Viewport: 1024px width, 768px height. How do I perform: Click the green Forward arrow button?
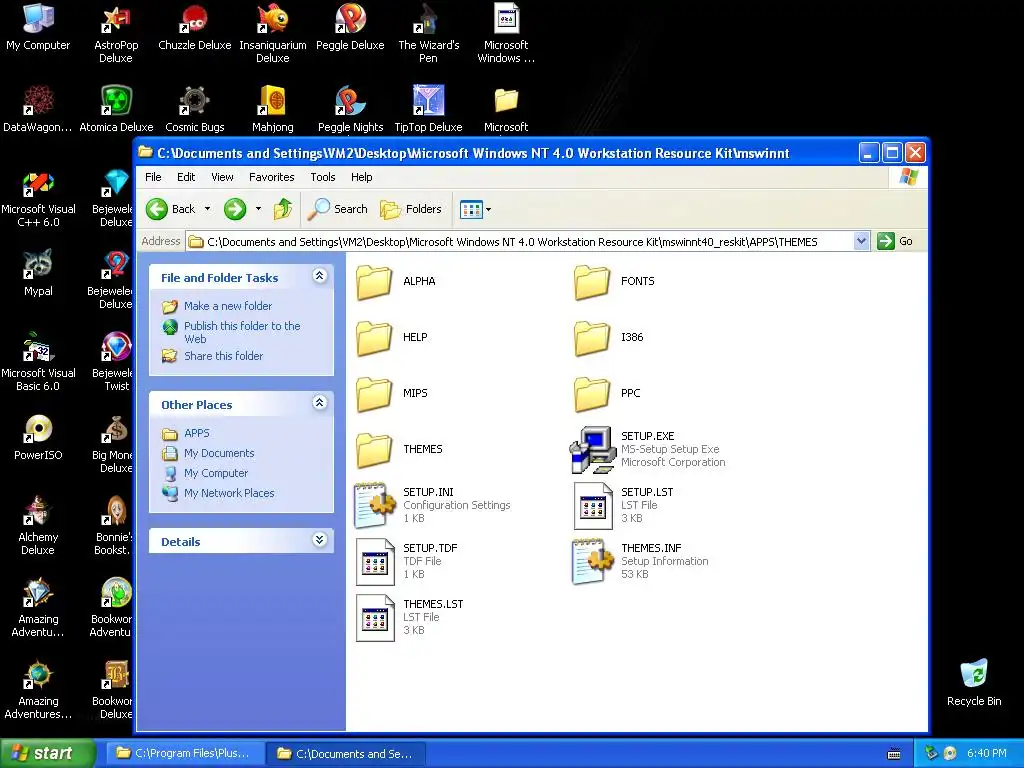click(235, 209)
